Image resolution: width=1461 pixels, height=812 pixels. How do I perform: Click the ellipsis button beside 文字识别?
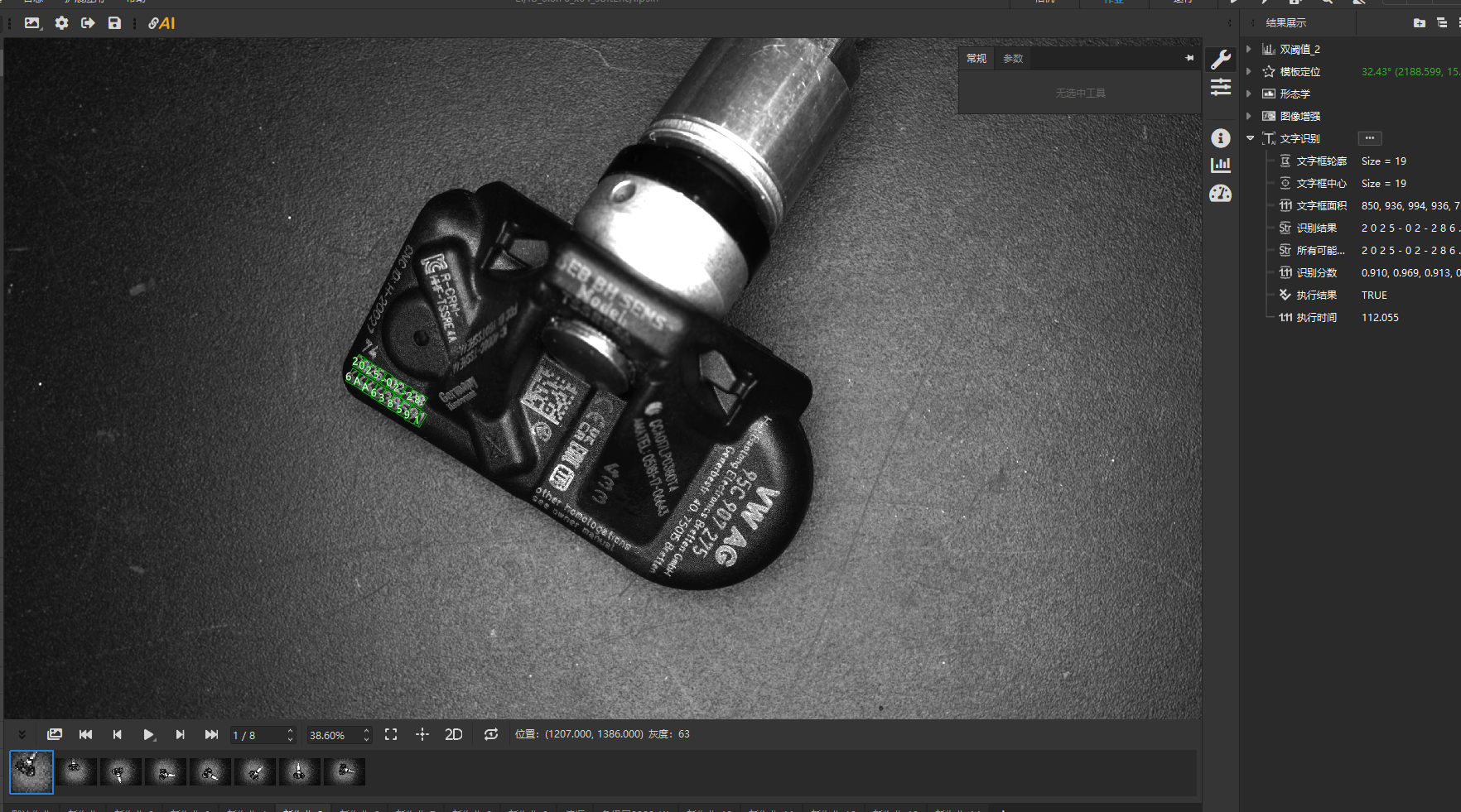click(x=1369, y=138)
